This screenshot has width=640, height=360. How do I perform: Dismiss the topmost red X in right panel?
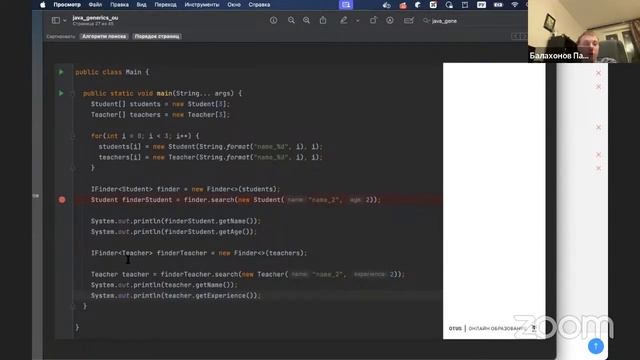point(598,73)
